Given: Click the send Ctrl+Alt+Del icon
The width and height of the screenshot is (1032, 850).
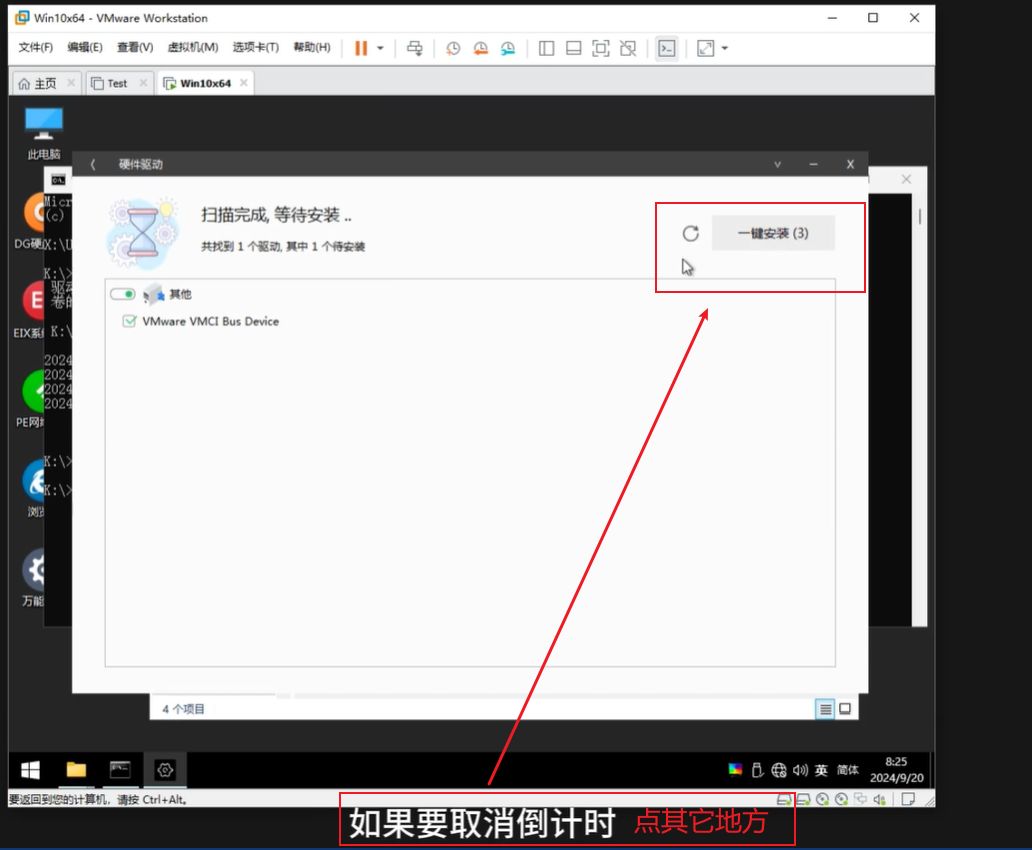Looking at the screenshot, I should click(415, 48).
